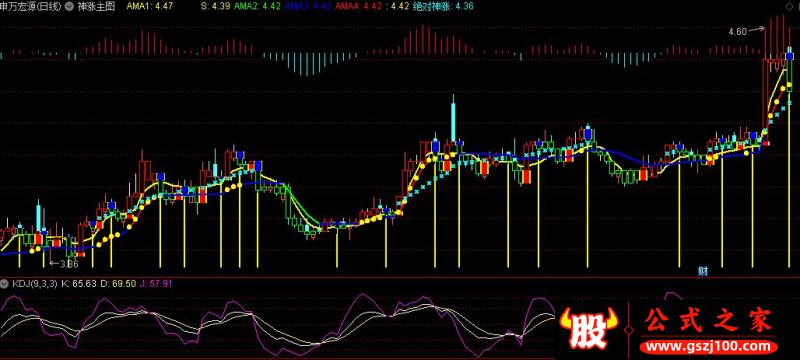Screen dimensions: 800x360
Task: Click the blue dot above the 4.60 peak candle
Action: tap(789, 57)
